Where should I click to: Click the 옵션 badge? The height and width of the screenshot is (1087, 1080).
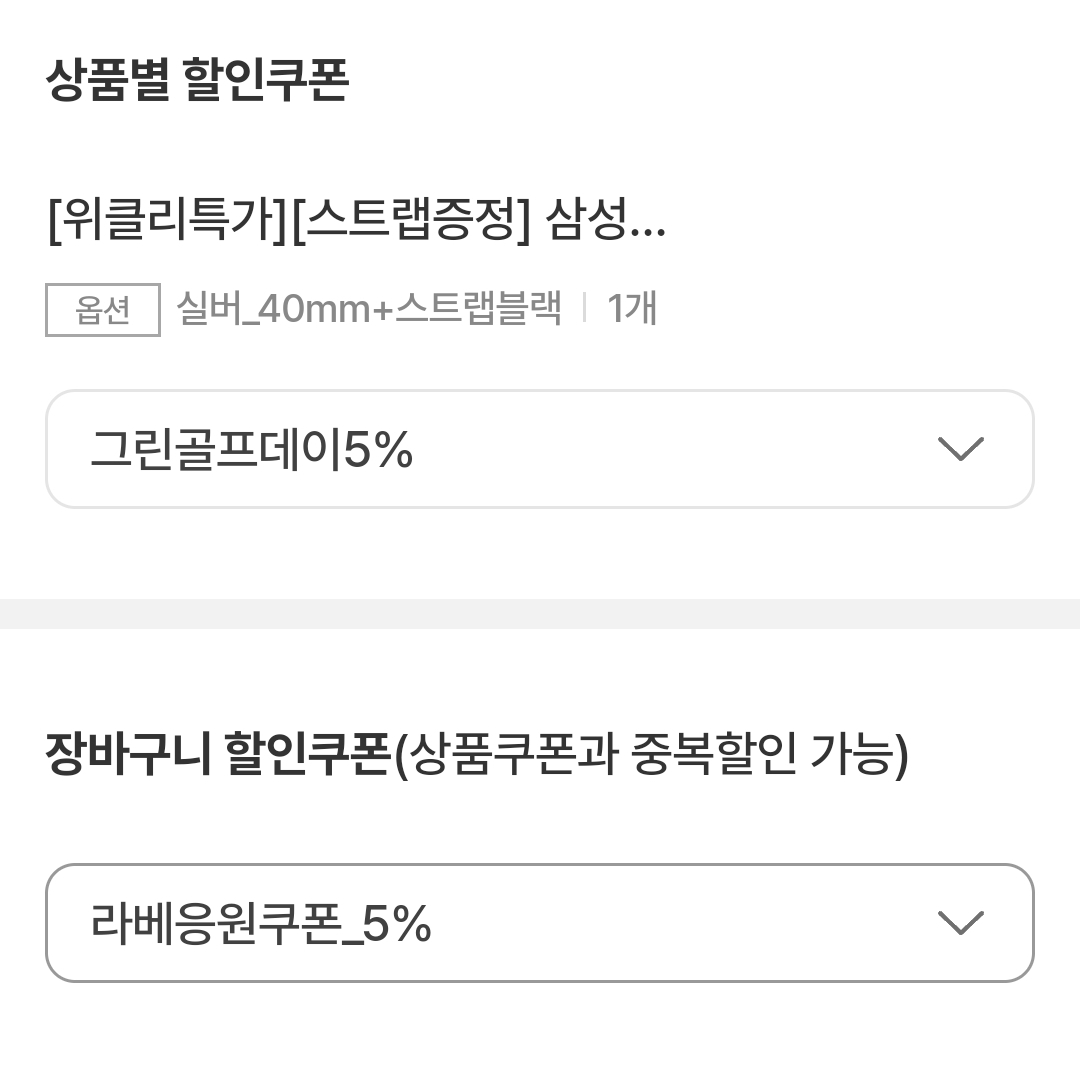pyautogui.click(x=103, y=310)
